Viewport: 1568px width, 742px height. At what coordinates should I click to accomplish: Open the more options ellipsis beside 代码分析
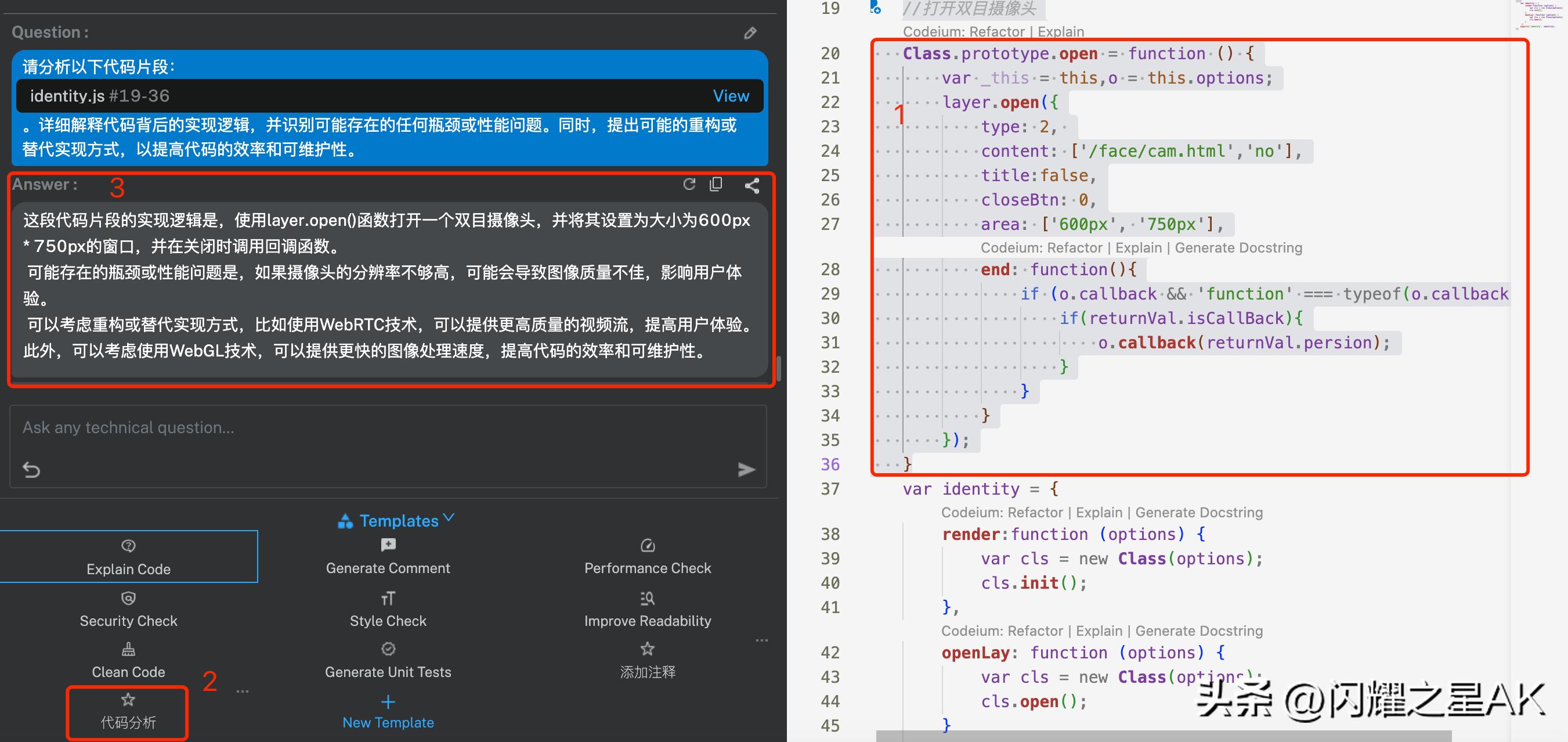click(242, 691)
